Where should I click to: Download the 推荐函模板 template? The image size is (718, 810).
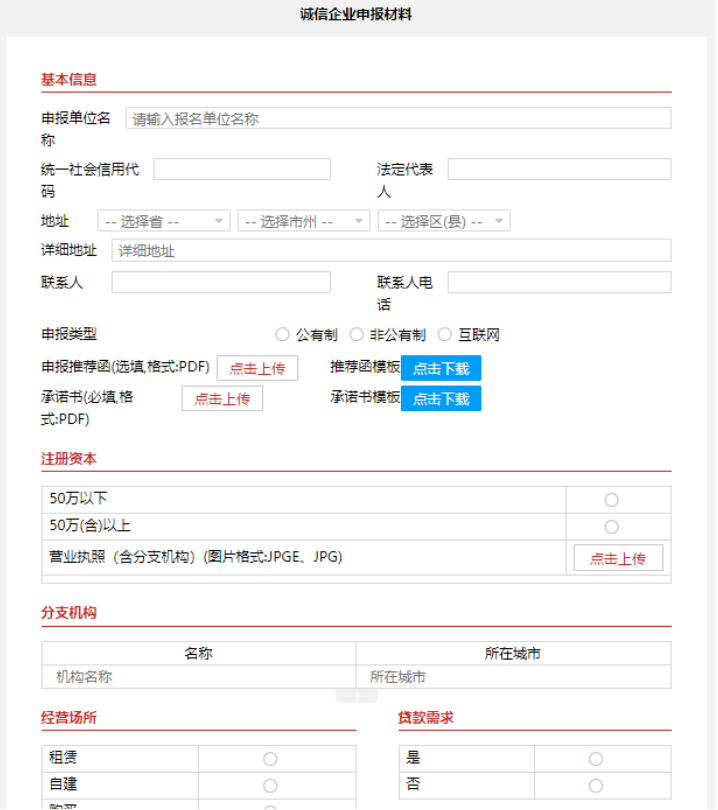click(441, 369)
